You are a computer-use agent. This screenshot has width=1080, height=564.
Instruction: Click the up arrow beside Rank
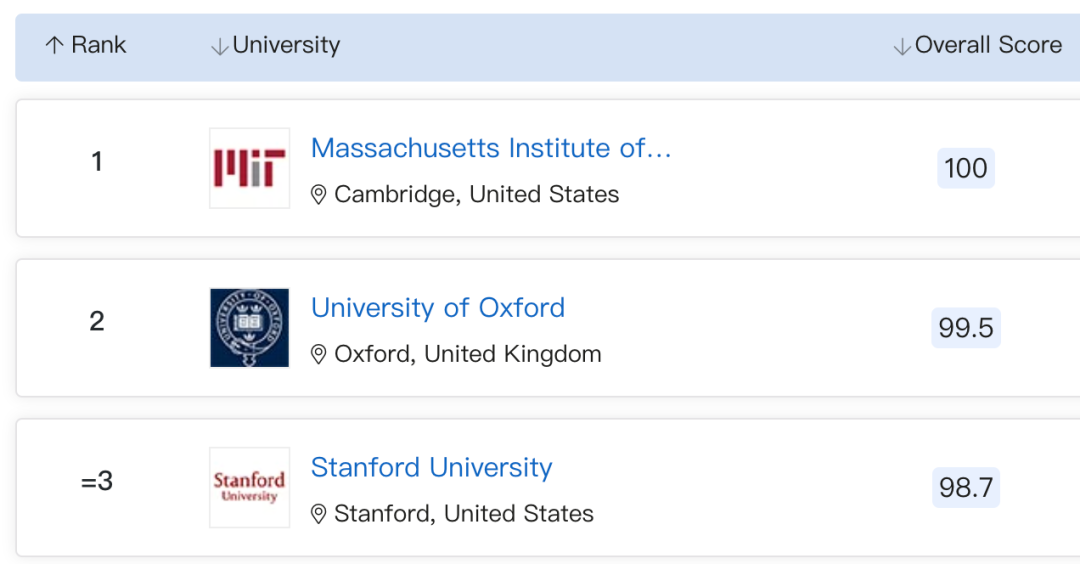(54, 45)
